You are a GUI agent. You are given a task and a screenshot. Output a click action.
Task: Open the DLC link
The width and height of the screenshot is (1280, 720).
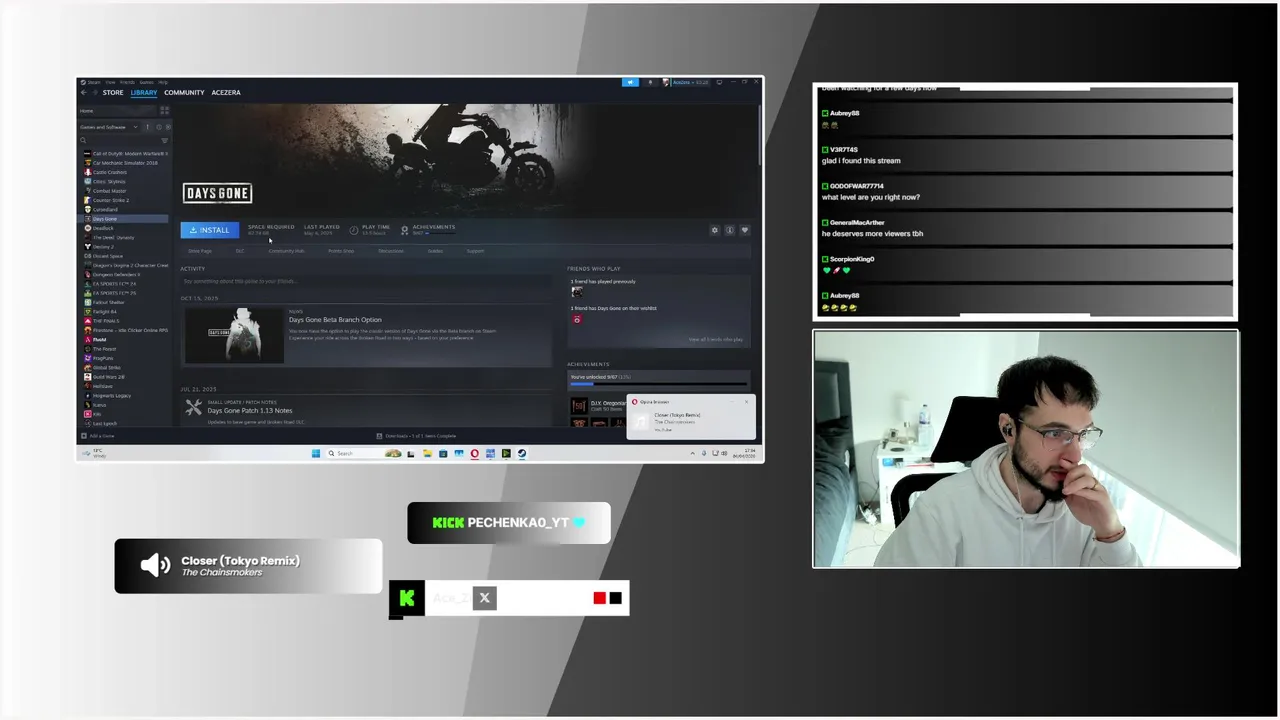[x=240, y=251]
